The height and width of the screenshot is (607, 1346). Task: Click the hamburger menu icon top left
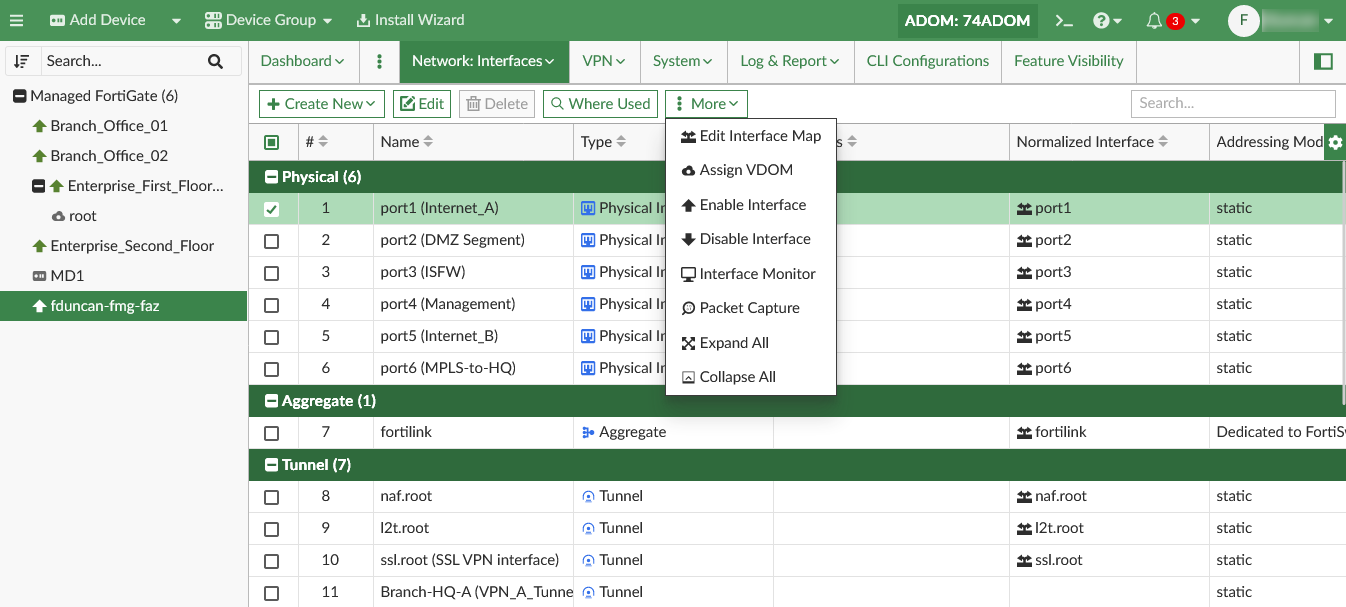(x=16, y=20)
